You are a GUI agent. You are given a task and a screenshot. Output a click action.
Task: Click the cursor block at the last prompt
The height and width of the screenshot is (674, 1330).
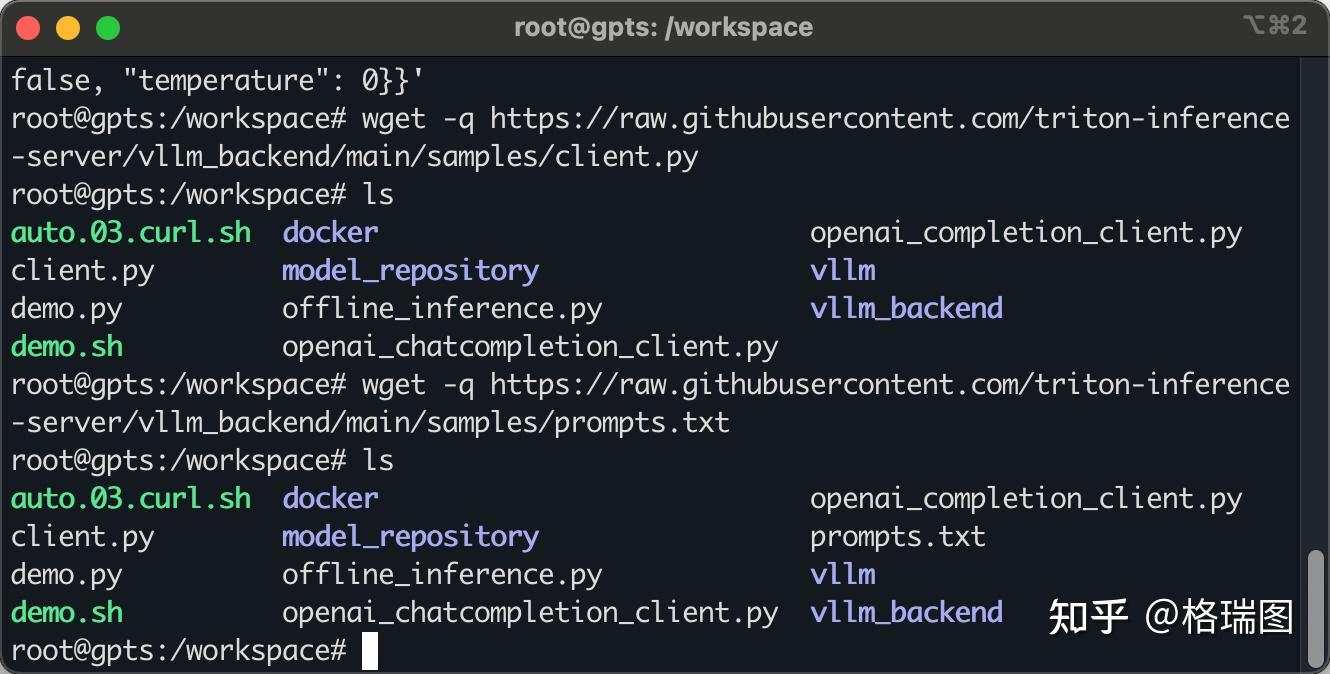point(370,651)
